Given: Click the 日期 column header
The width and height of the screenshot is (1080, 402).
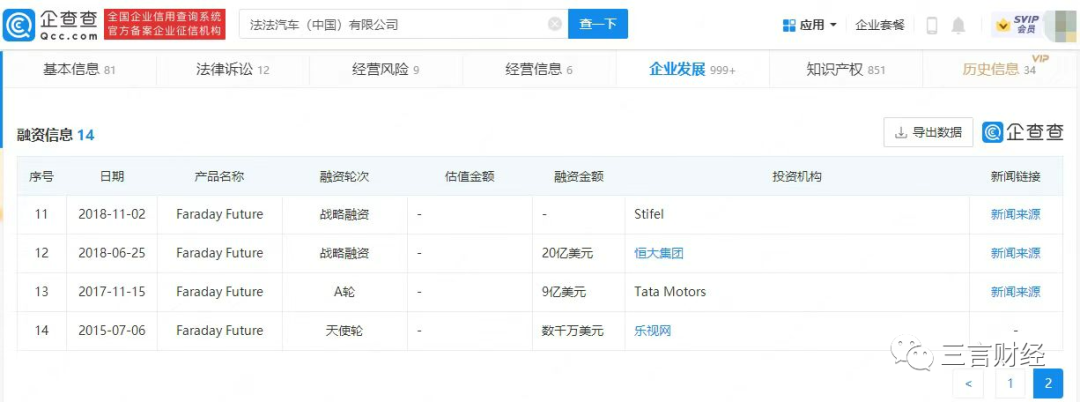Looking at the screenshot, I should point(112,176).
